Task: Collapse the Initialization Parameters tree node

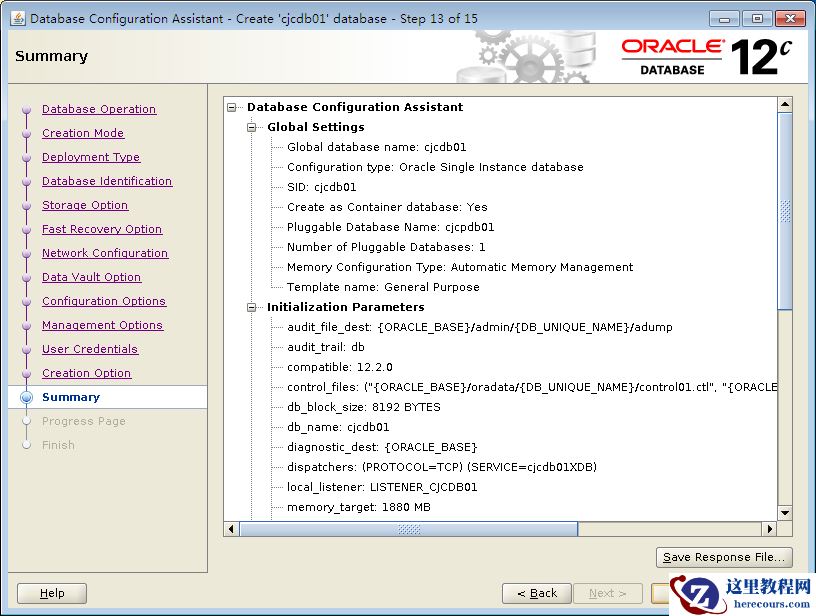Action: pyautogui.click(x=252, y=307)
